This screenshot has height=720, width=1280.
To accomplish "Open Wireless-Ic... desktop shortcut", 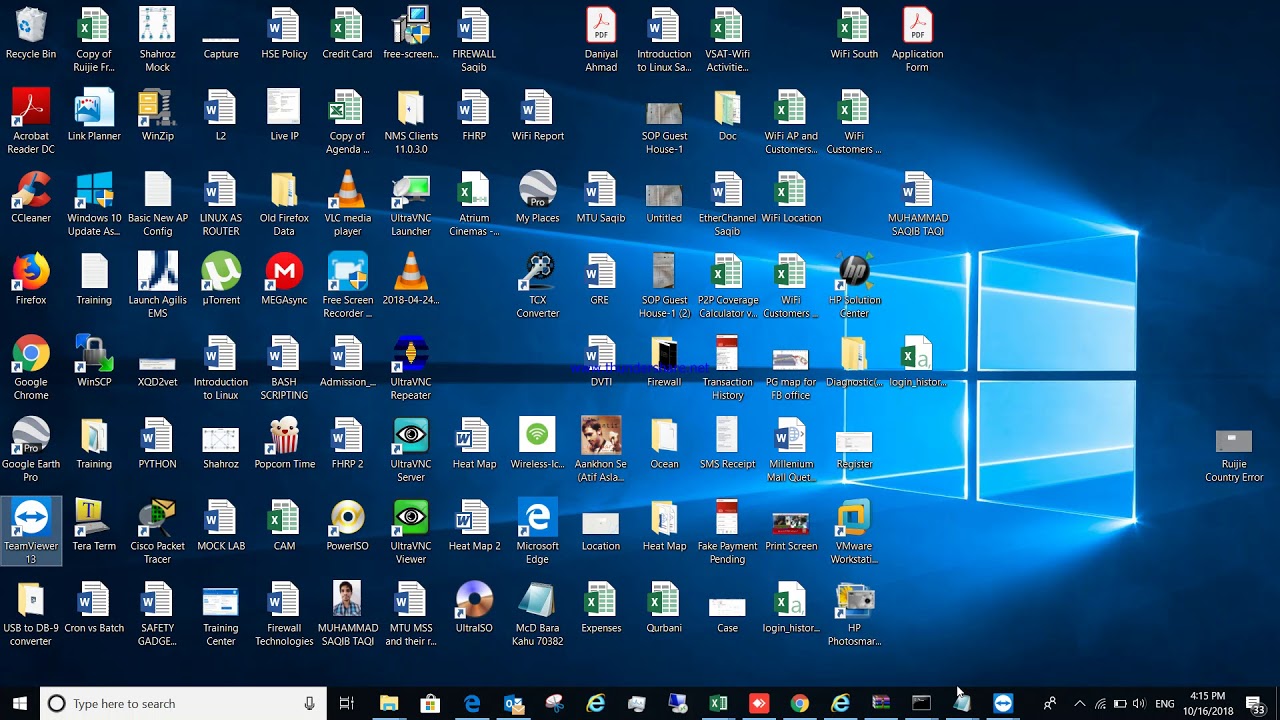I will point(537,443).
